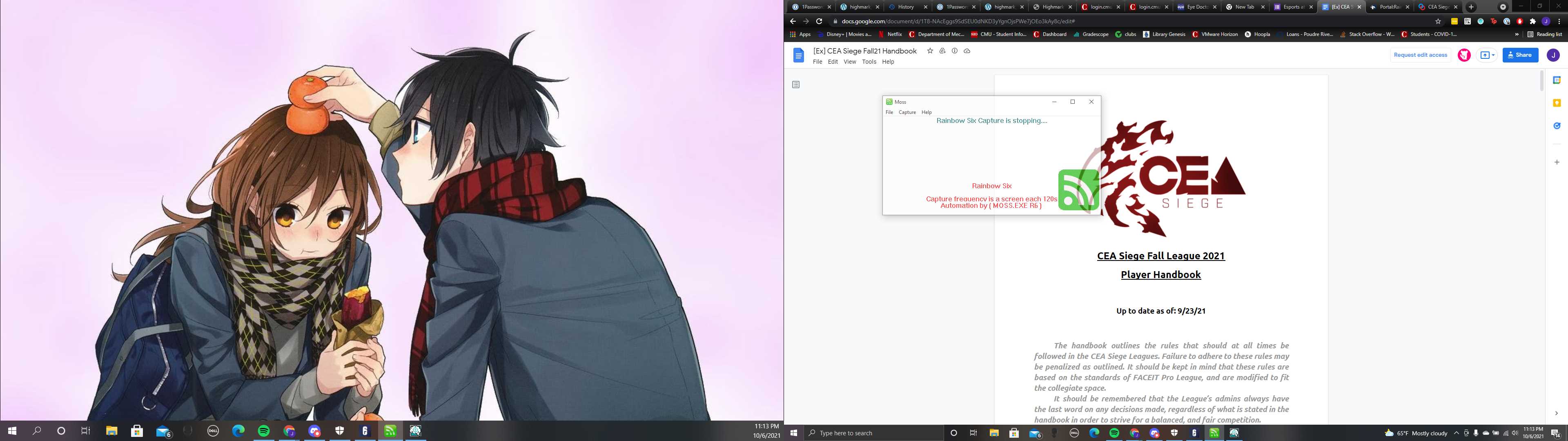The image size is (1568, 441).
Task: Click the Get add-ons plus icon
Action: (1557, 162)
